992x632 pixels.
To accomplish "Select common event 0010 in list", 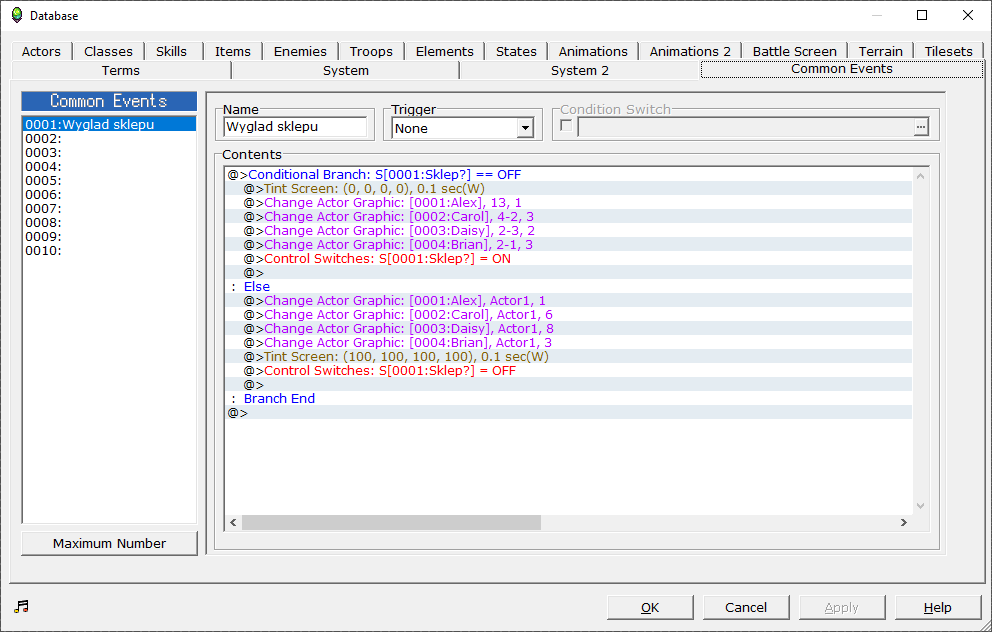I will [109, 251].
